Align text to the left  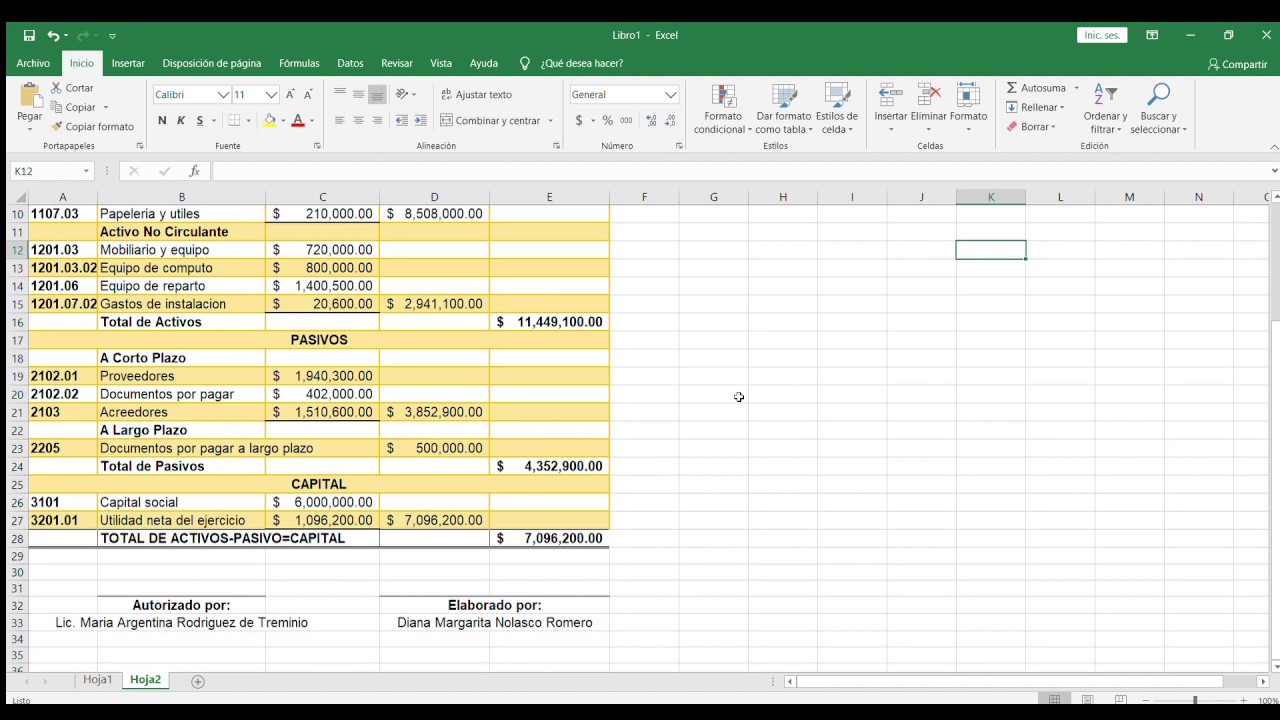click(340, 121)
